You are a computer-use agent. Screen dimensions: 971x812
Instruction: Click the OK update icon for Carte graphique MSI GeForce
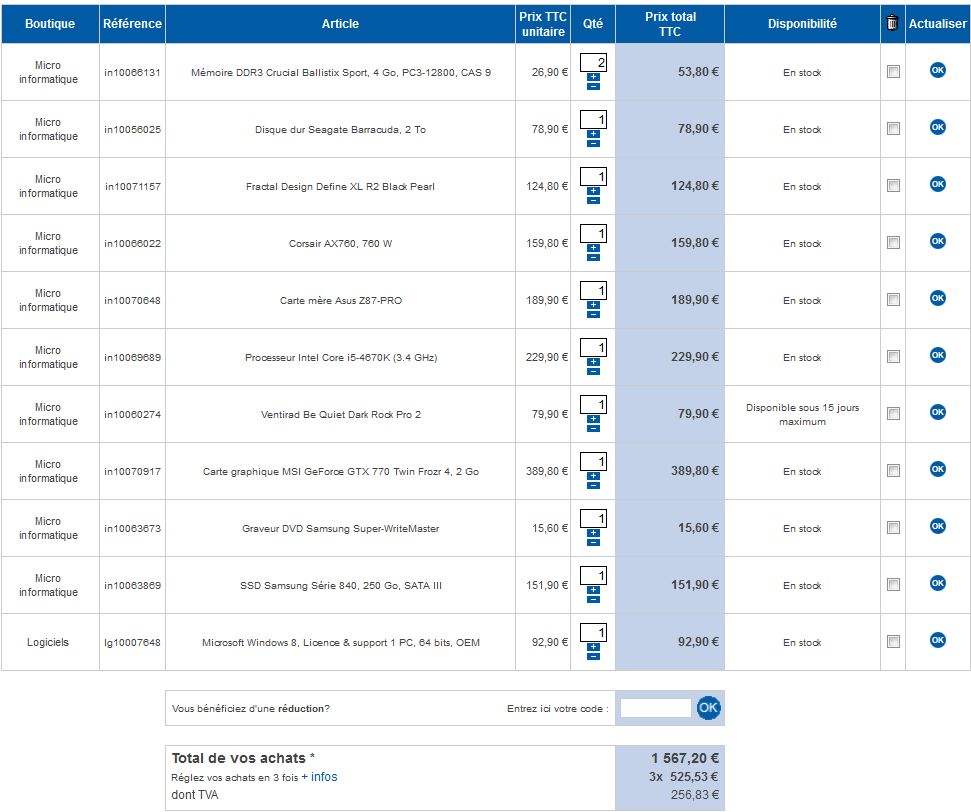point(938,469)
